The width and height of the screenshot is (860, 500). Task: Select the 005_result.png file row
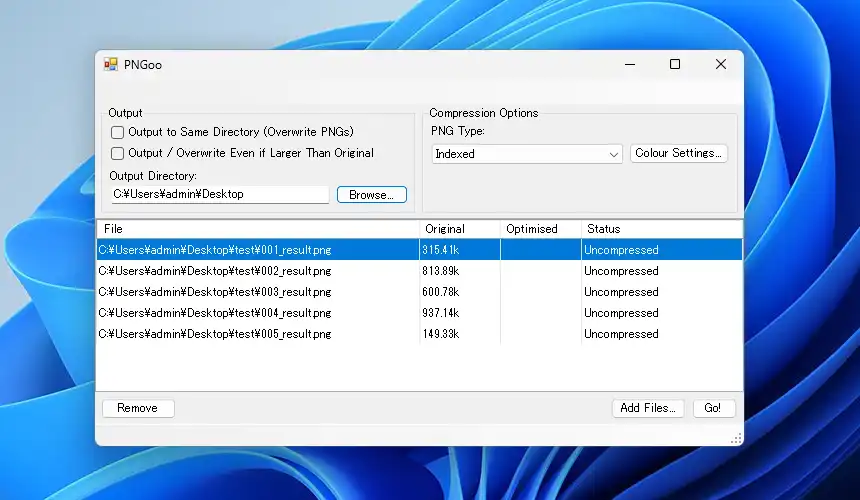[x=420, y=333]
